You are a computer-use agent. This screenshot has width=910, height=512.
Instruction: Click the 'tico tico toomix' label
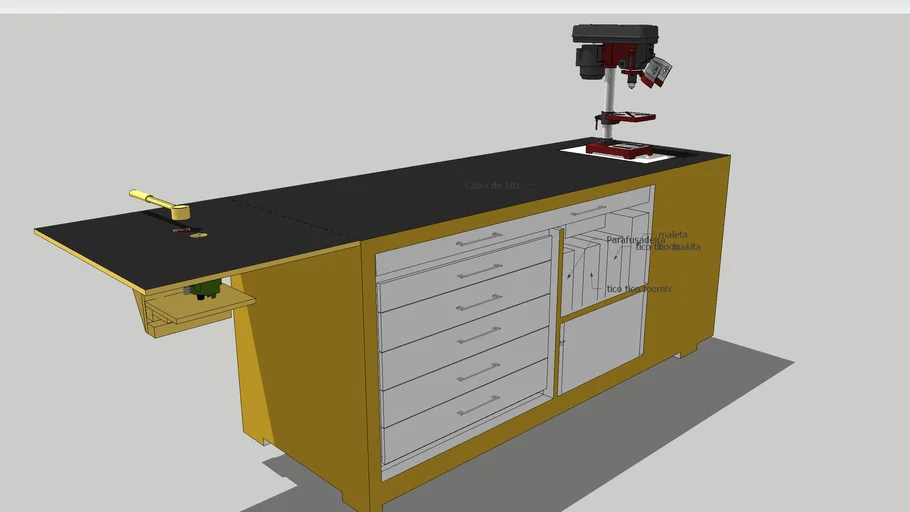click(x=639, y=289)
